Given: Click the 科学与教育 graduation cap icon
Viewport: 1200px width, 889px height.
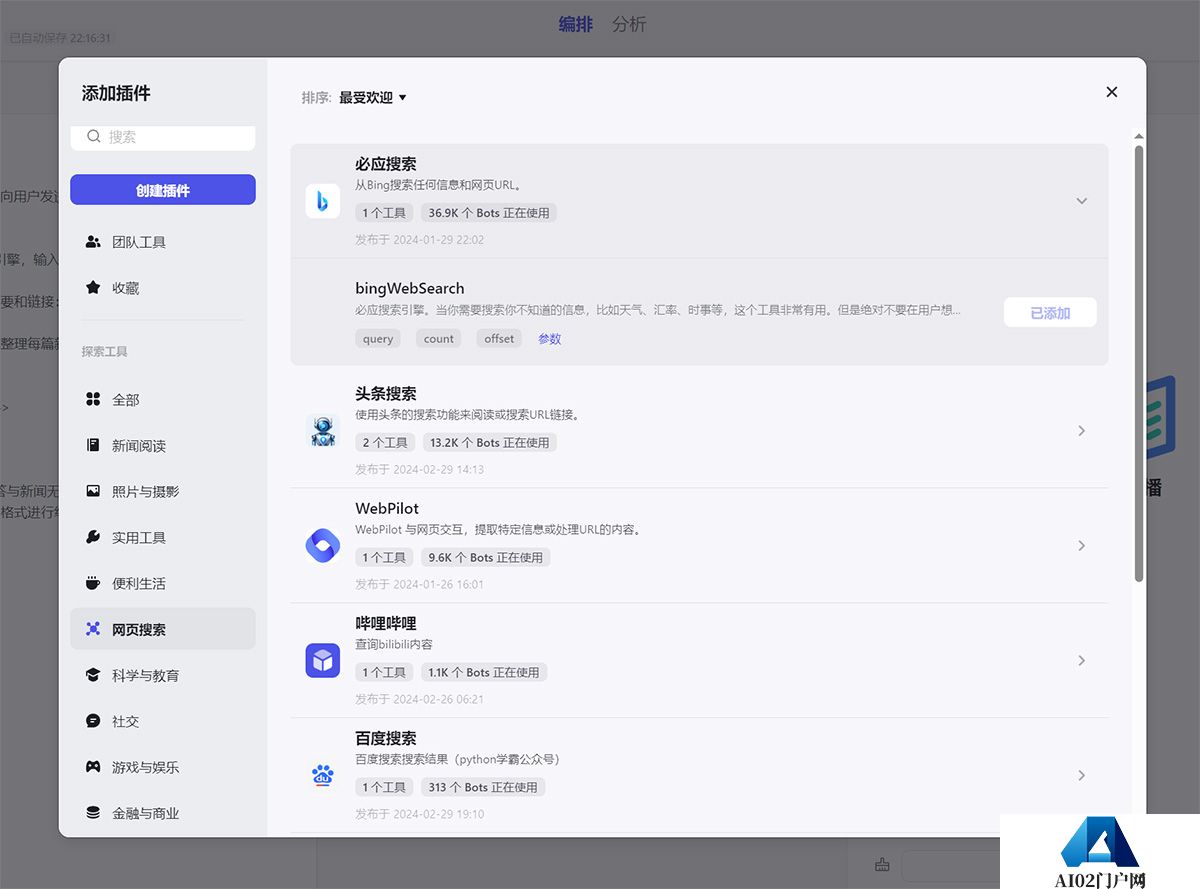Looking at the screenshot, I should (x=93, y=676).
